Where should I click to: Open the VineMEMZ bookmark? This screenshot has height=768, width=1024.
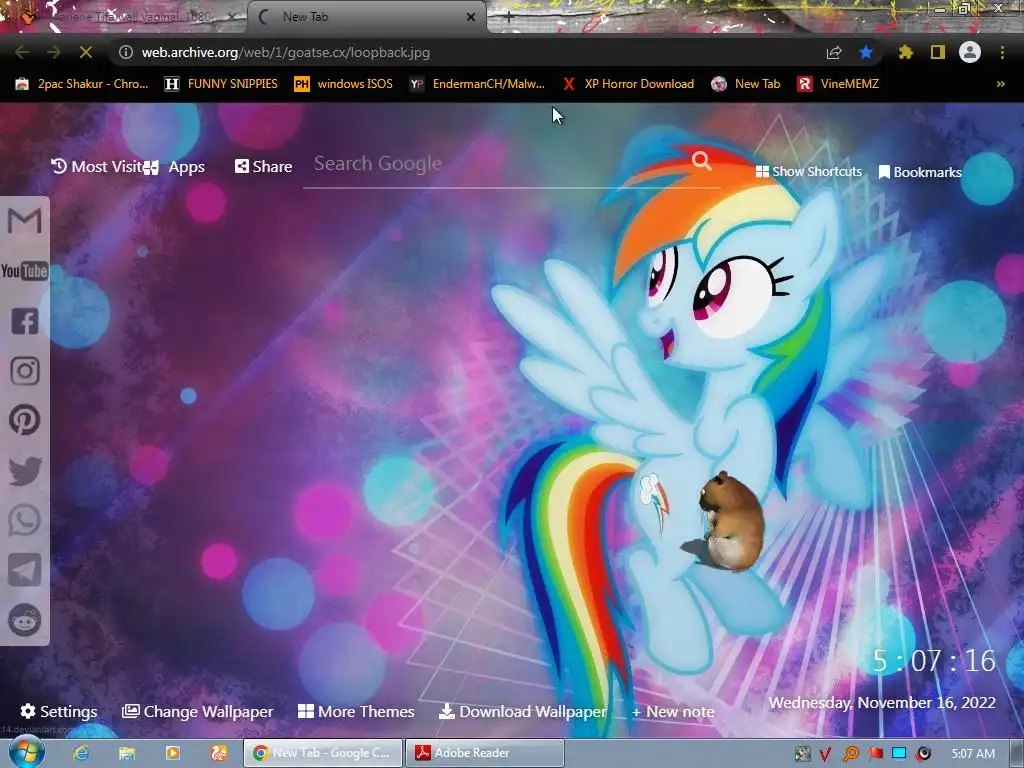pyautogui.click(x=838, y=84)
